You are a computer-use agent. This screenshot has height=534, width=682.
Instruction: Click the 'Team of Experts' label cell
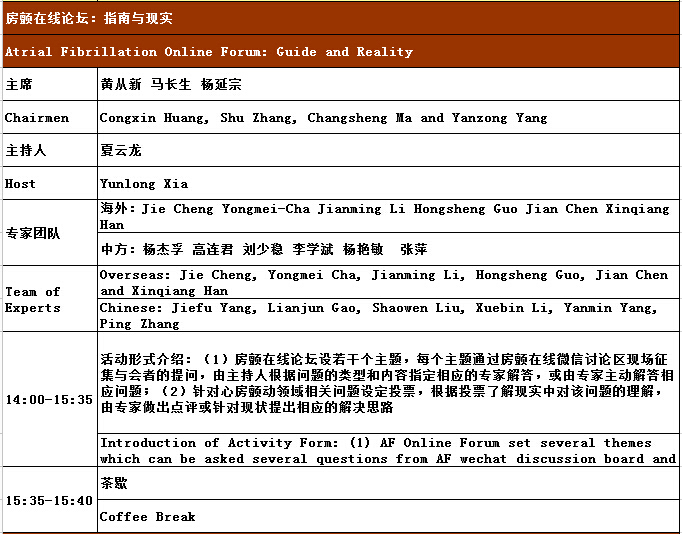click(x=50, y=299)
